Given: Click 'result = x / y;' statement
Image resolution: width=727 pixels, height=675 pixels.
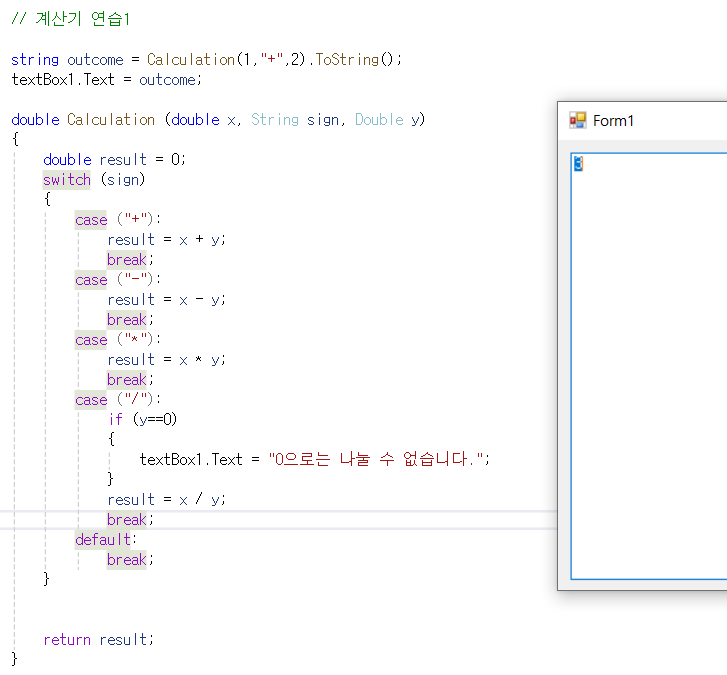Looking at the screenshot, I should [166, 500].
